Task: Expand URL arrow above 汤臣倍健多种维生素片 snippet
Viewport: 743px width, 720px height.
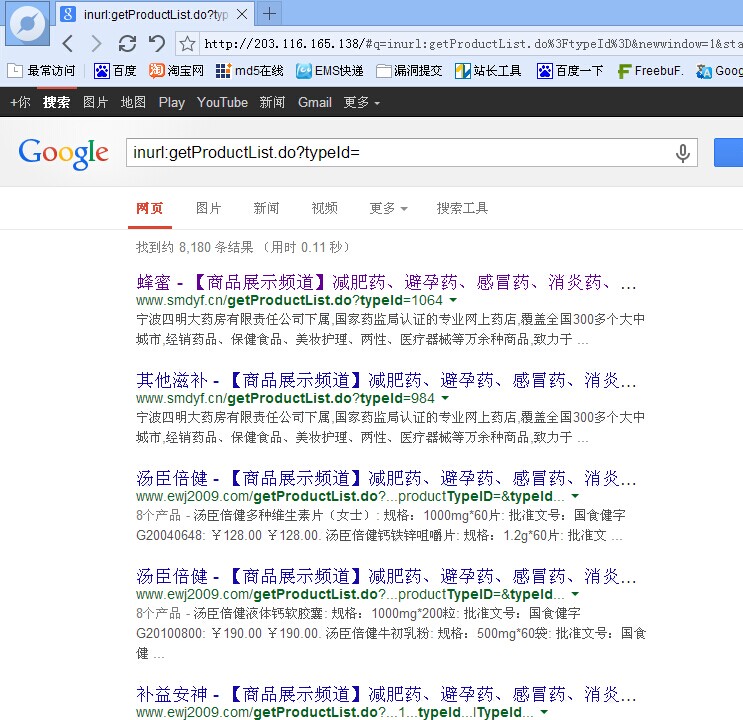Action: [575, 496]
